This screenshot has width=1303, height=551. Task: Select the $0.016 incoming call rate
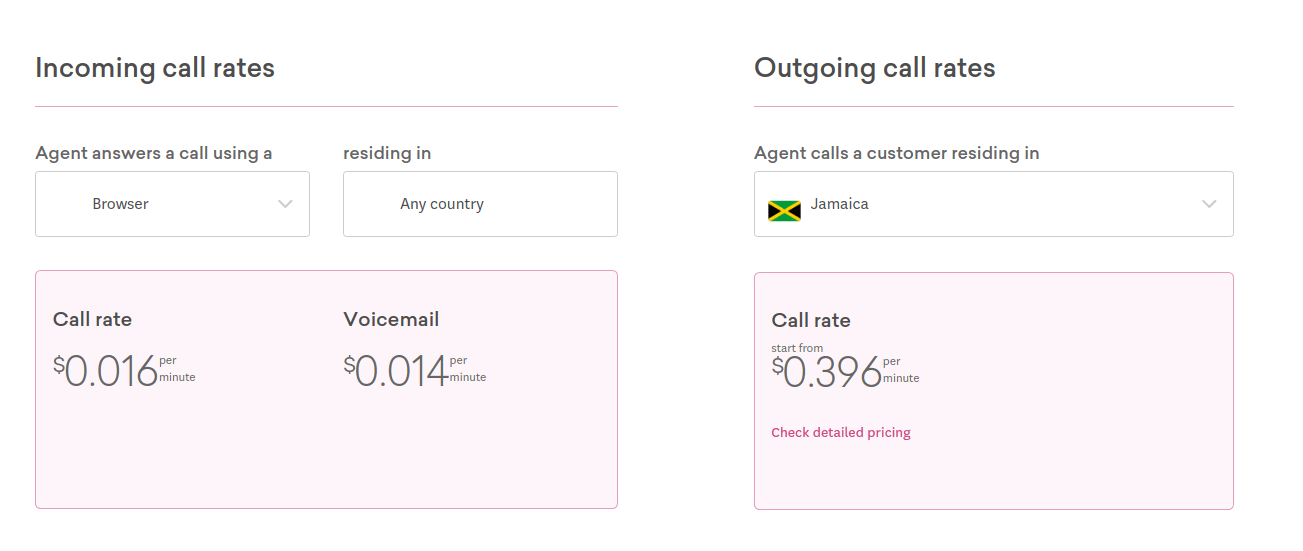pyautogui.click(x=106, y=371)
